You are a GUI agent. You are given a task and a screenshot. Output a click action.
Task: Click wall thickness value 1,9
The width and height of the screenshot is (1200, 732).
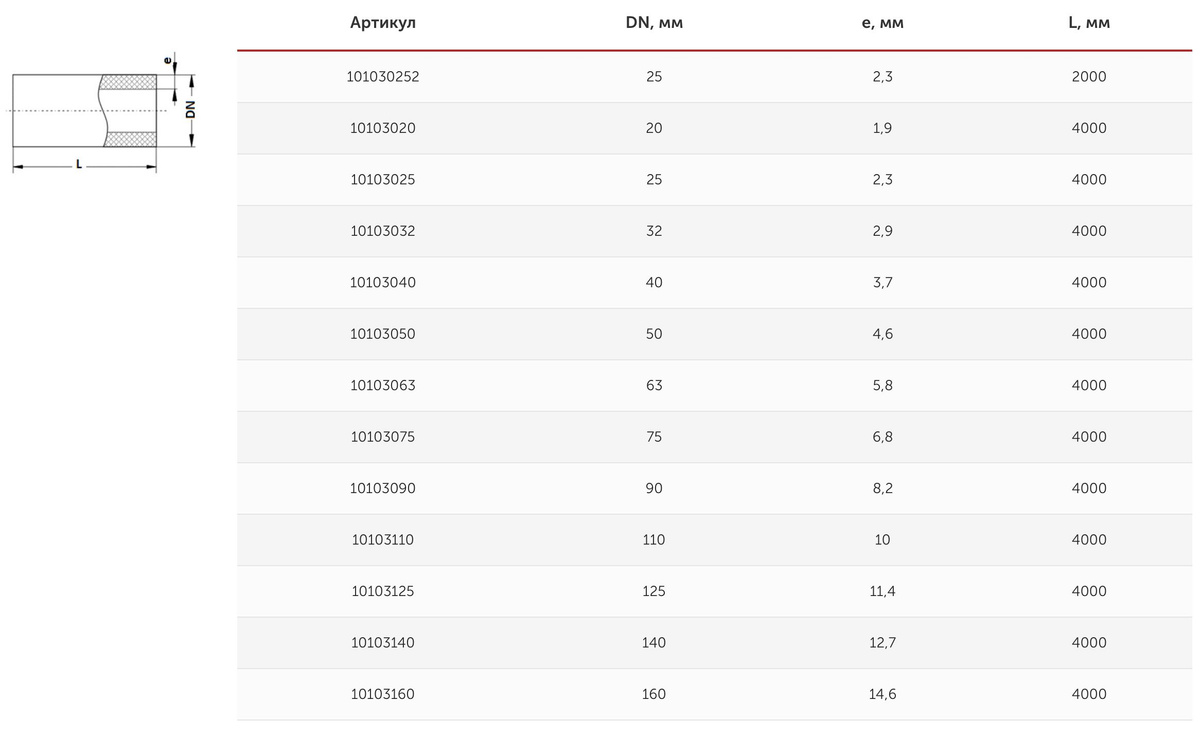(x=882, y=128)
